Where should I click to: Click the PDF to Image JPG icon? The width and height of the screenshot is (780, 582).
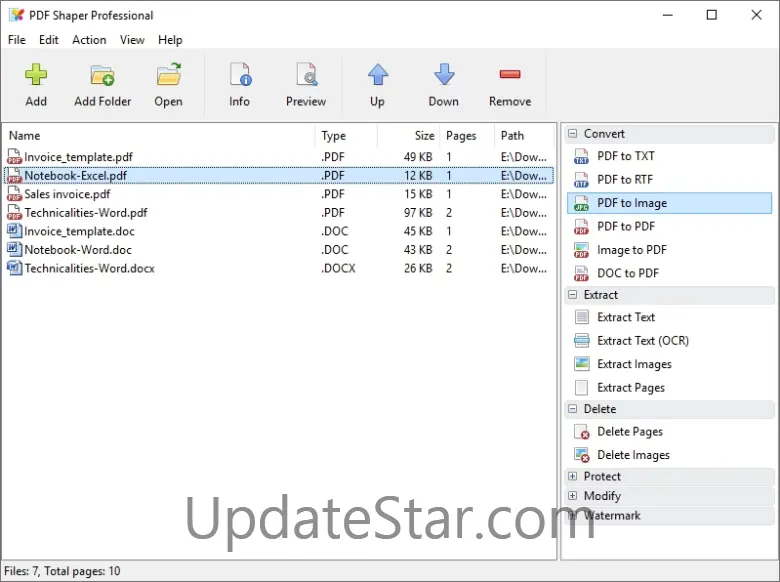pyautogui.click(x=581, y=203)
